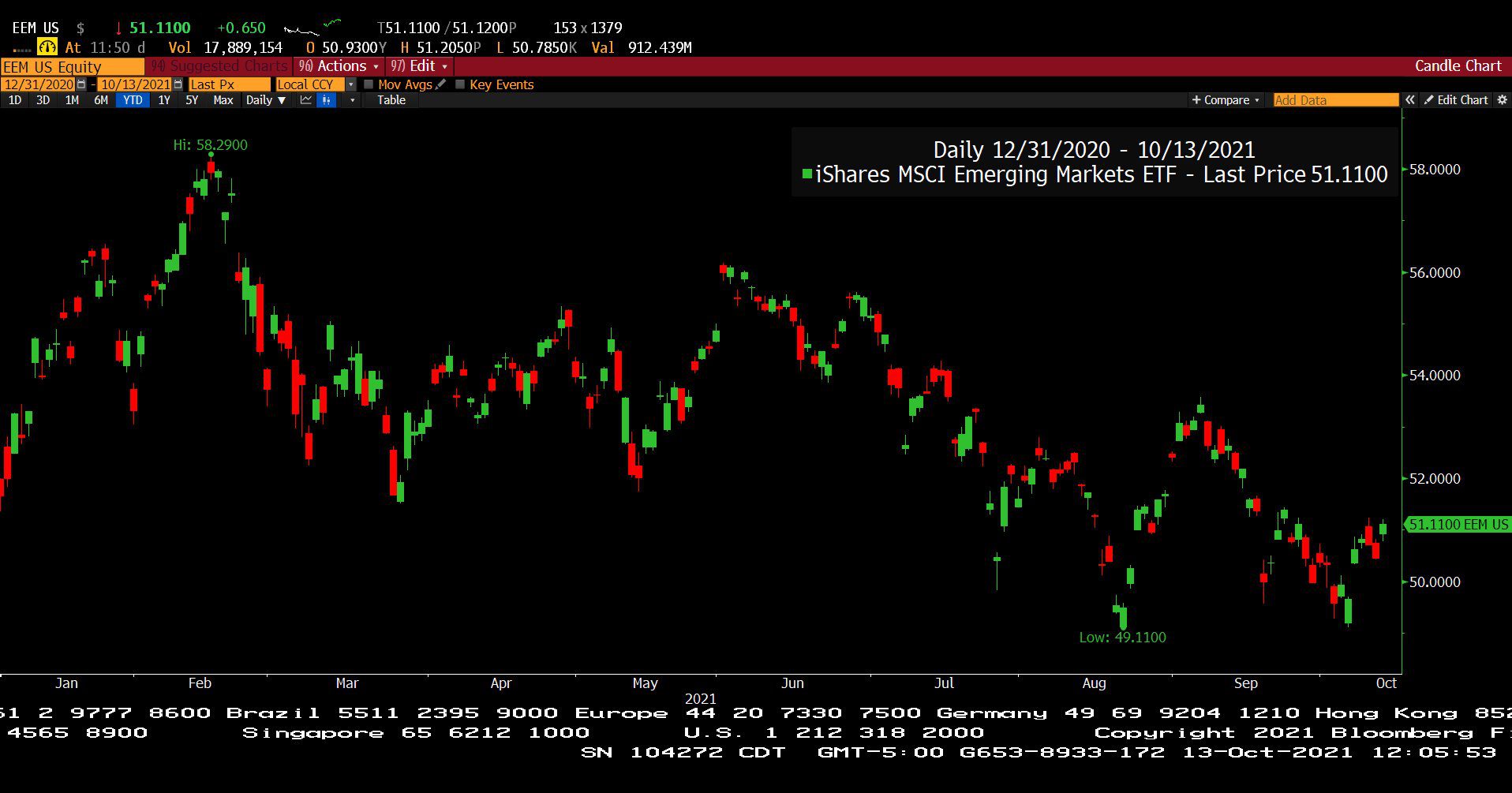Click the 54.0000 price axis label

pyautogui.click(x=1435, y=376)
